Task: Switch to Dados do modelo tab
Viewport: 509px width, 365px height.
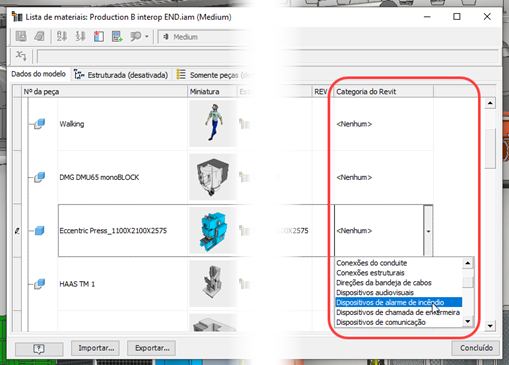Action: pos(38,74)
